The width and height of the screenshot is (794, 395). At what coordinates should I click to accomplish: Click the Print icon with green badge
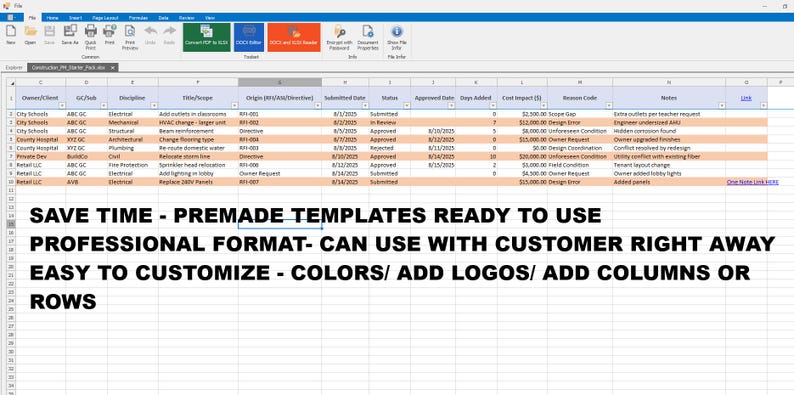(x=109, y=34)
